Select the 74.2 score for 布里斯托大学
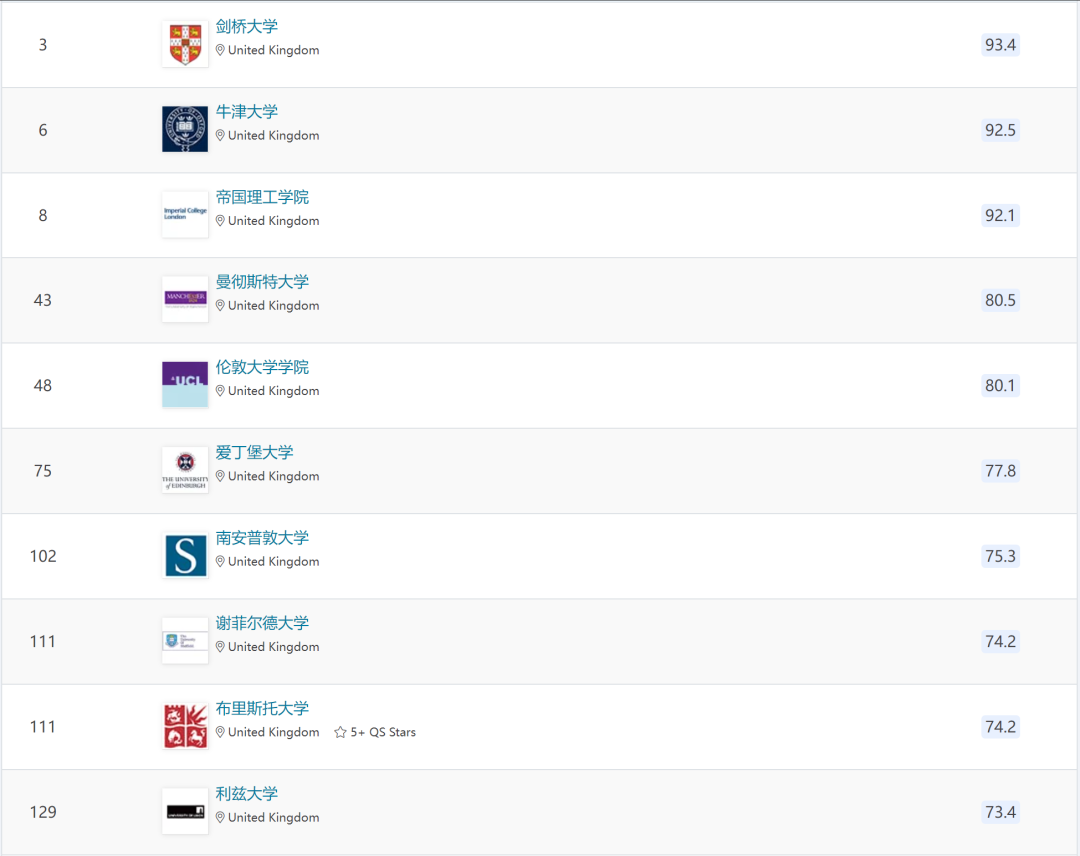Screen dimensions: 1080x856 (1000, 727)
